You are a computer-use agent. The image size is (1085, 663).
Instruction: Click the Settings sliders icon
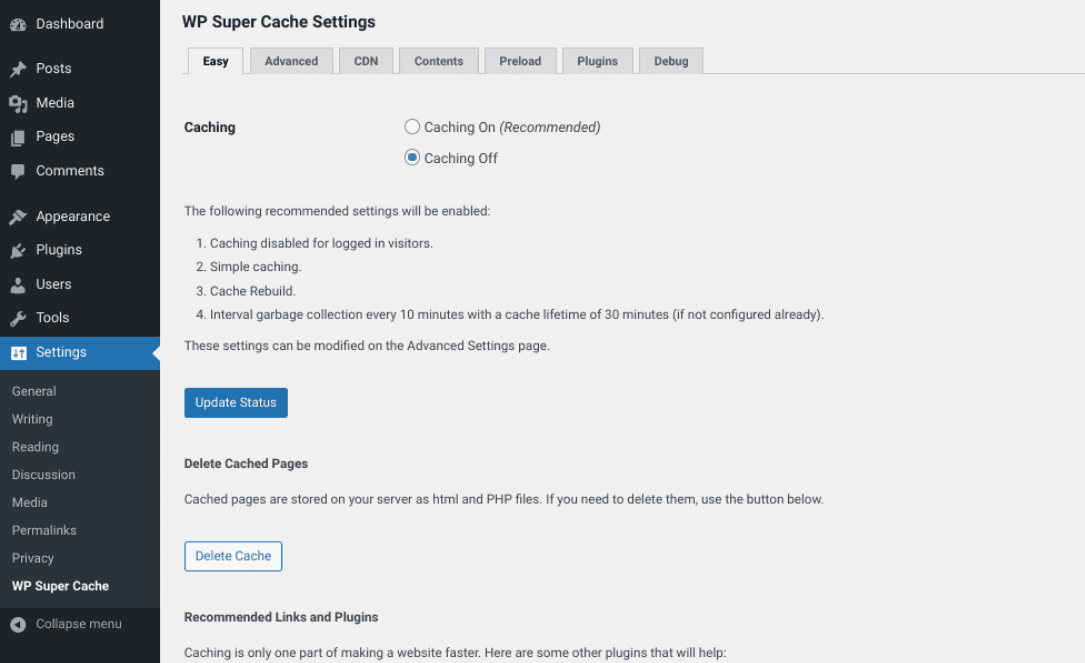point(19,353)
